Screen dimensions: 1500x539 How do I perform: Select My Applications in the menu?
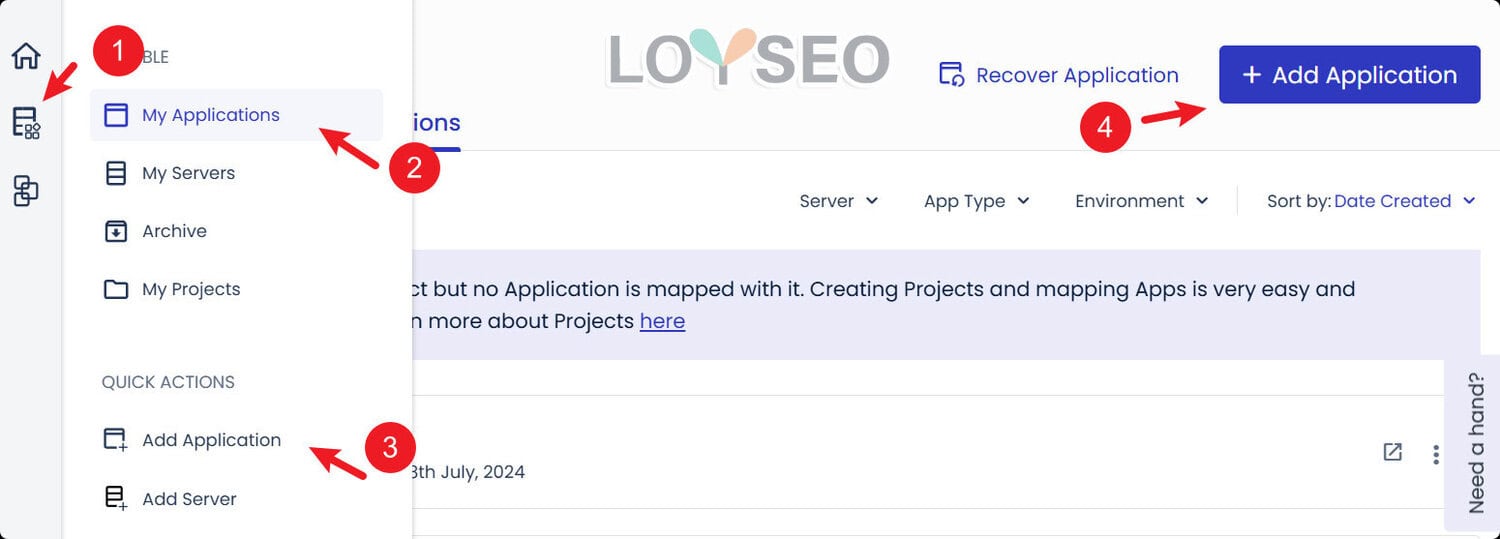[x=211, y=115]
